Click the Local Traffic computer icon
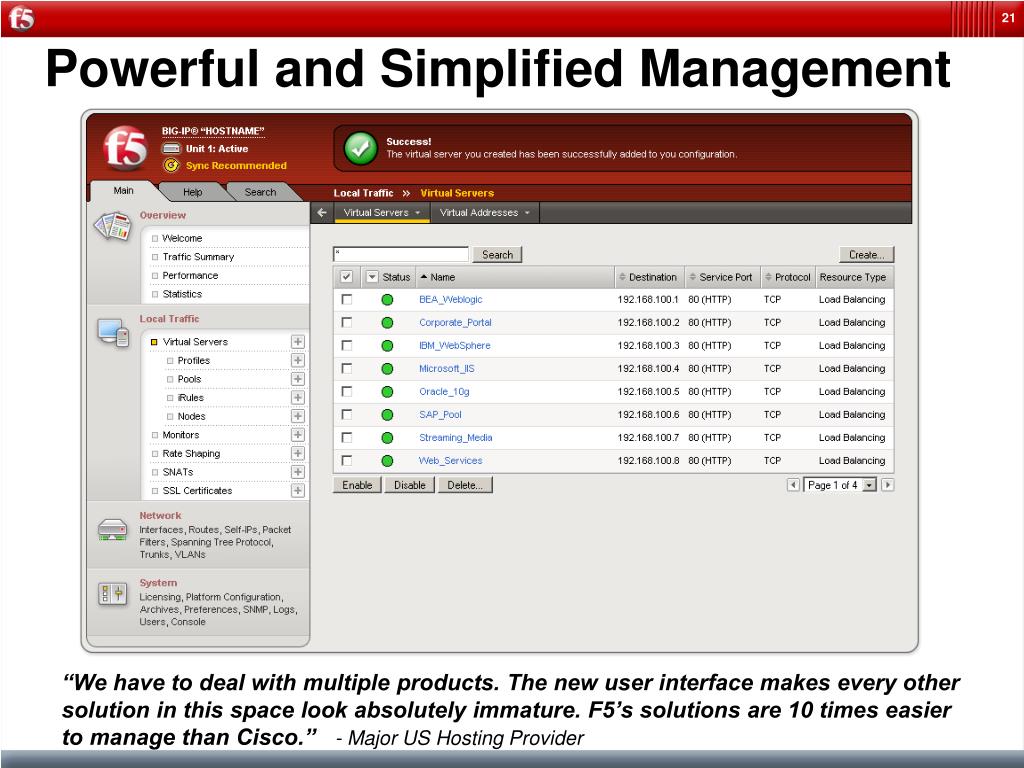 coord(114,332)
